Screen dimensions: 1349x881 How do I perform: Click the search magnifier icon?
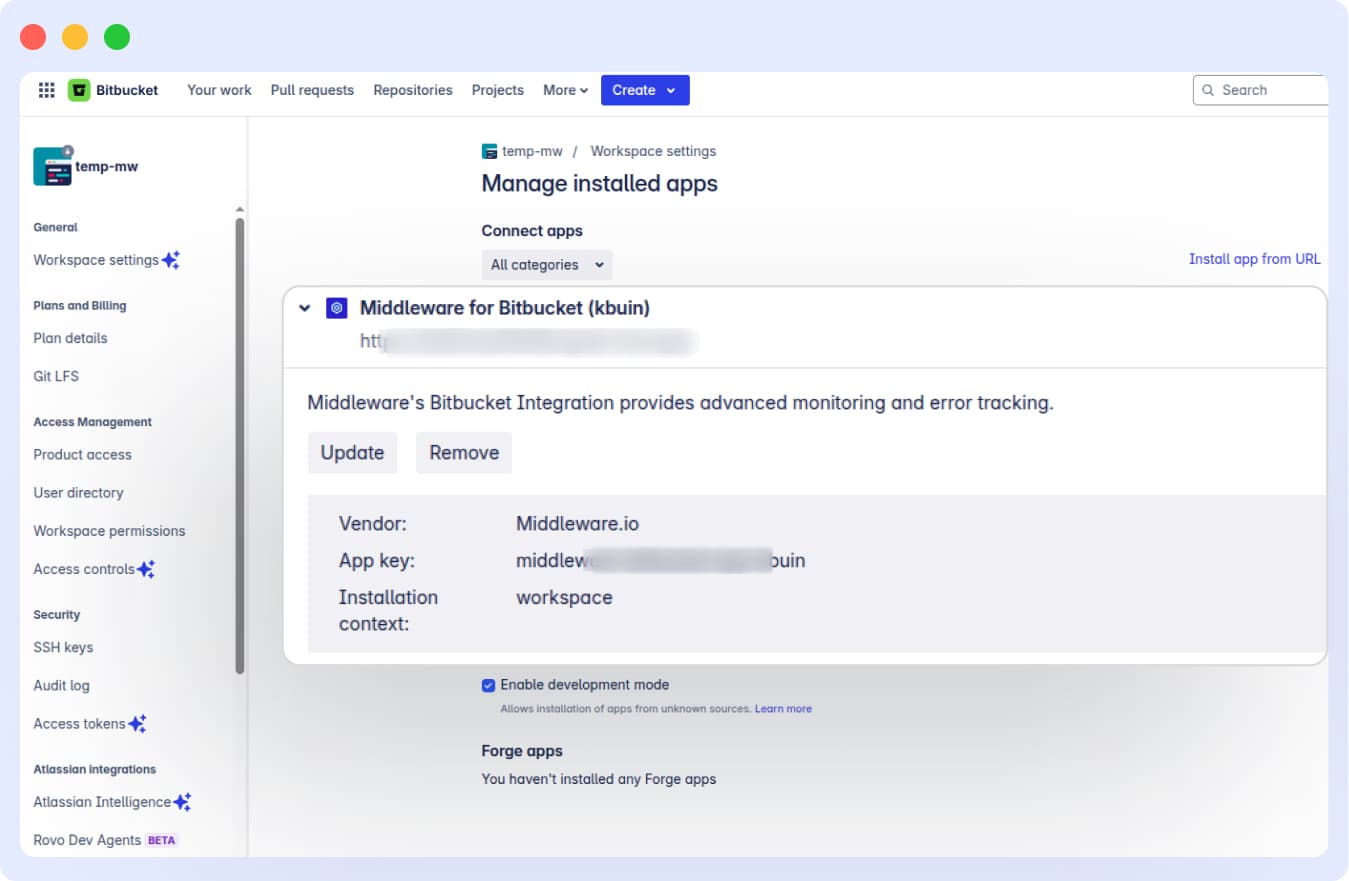(x=1209, y=90)
